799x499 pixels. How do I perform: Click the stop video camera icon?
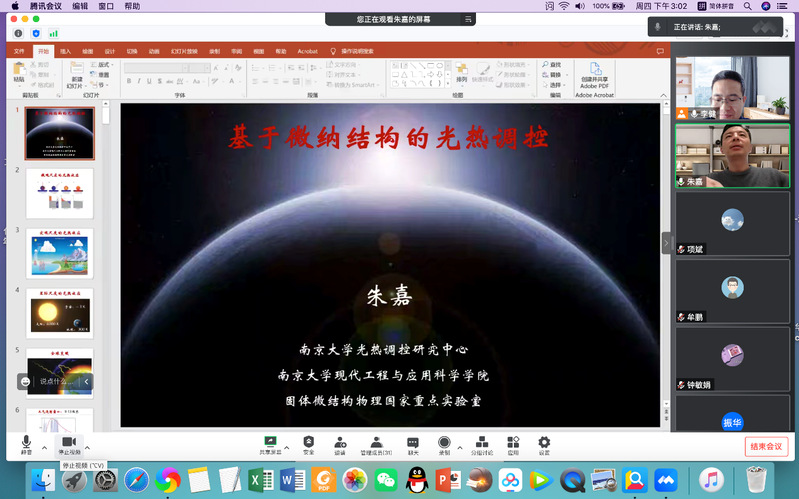[68, 442]
